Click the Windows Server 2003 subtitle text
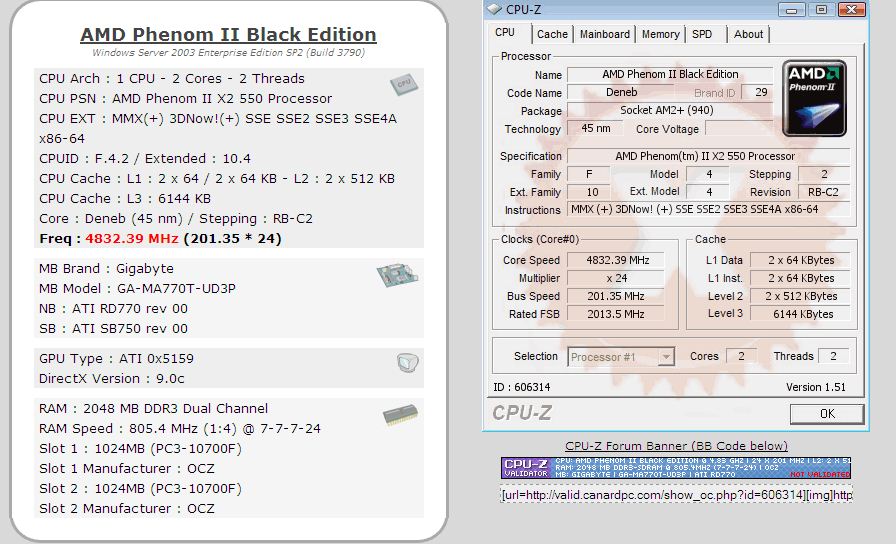896x544 pixels. coord(228,53)
